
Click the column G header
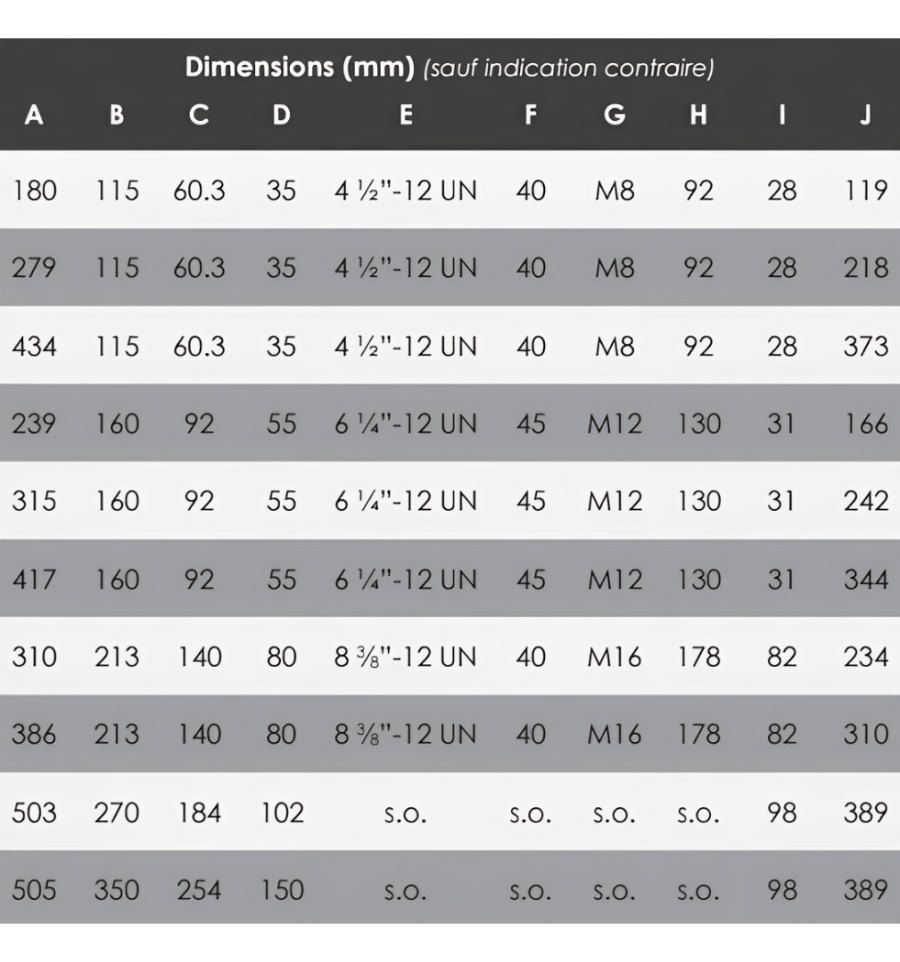point(615,115)
